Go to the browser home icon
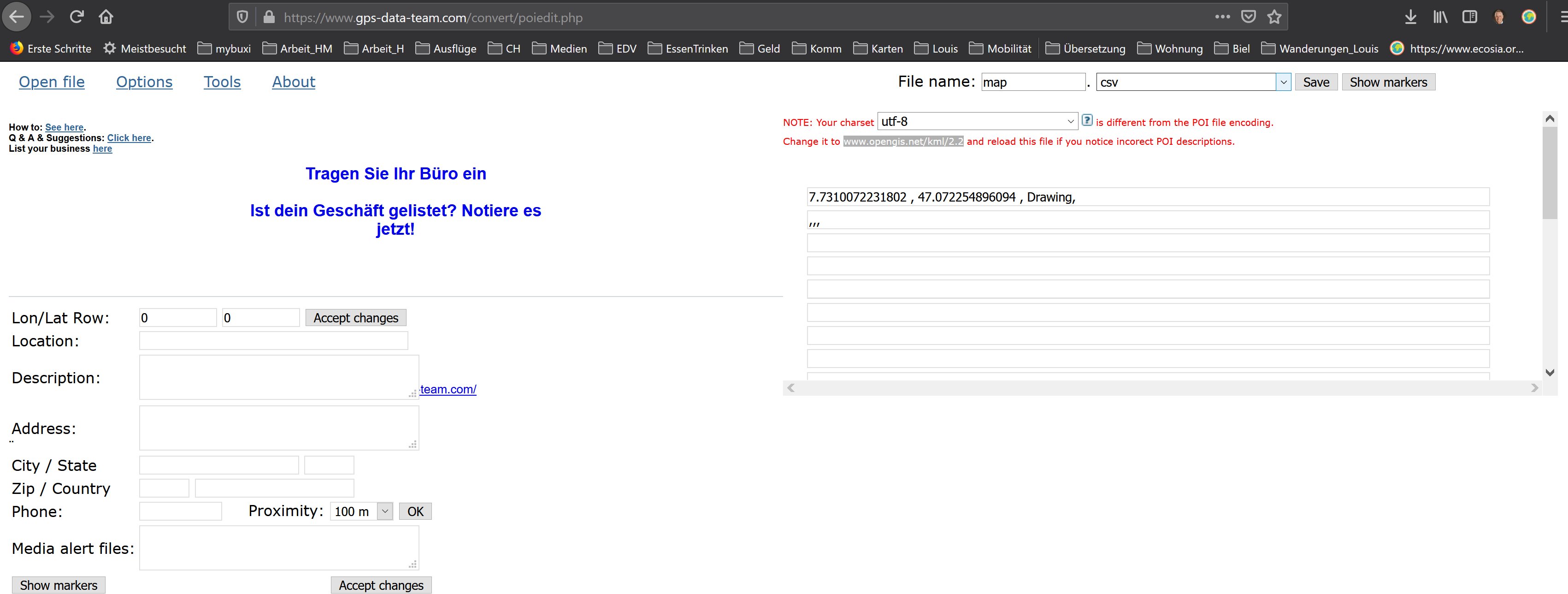1568x594 pixels. (106, 17)
